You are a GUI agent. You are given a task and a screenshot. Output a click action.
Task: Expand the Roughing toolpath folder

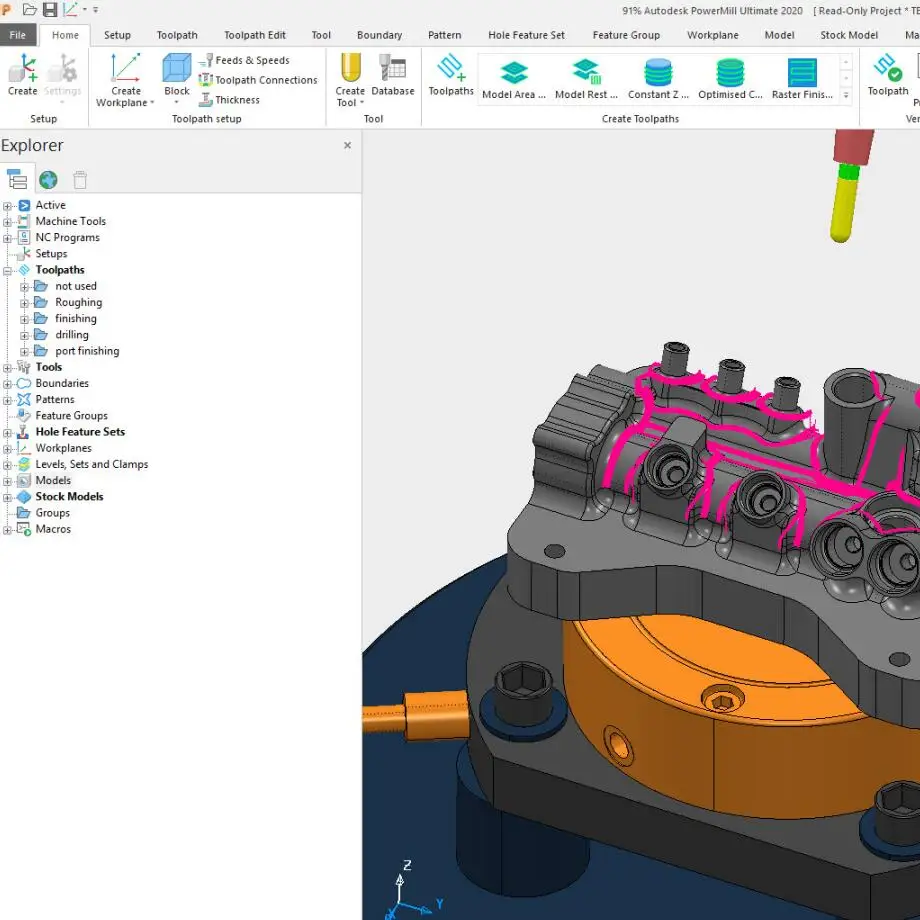(x=25, y=303)
